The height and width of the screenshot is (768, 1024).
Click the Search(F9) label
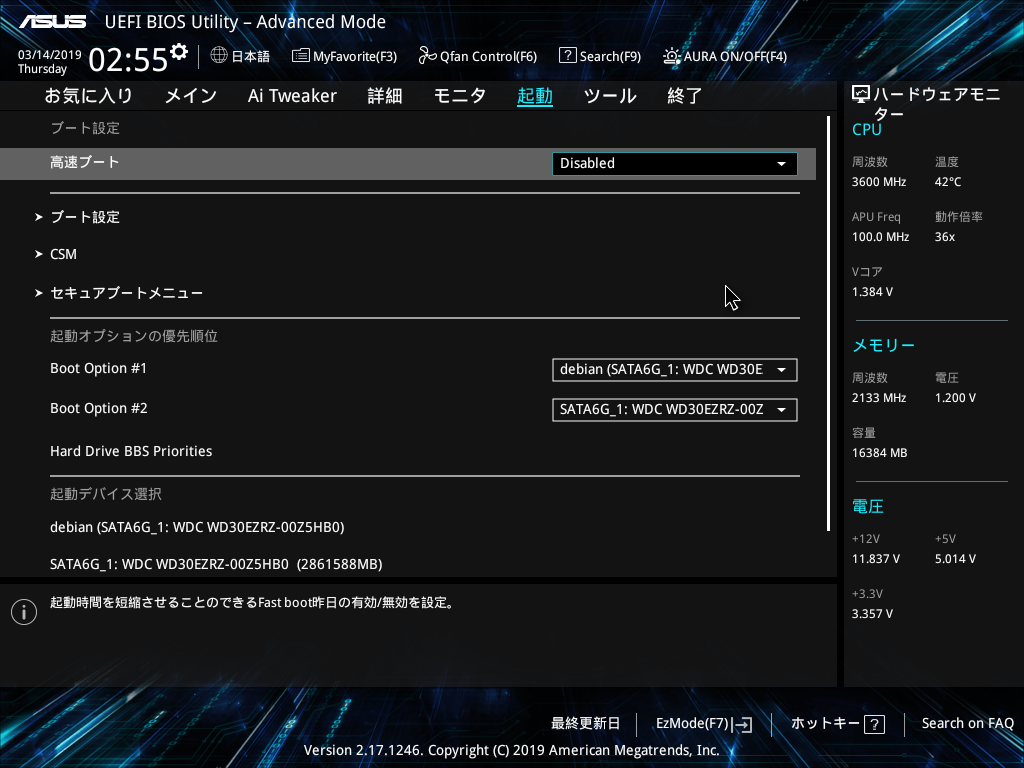[x=611, y=56]
